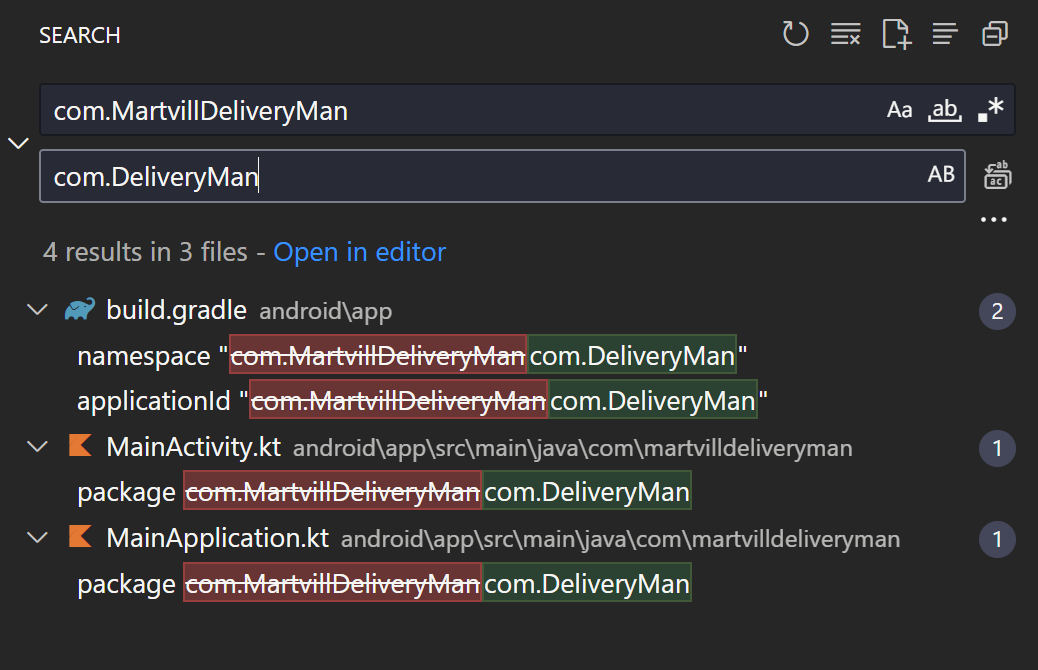Screen dimensions: 1038x670
Task: Click the build.gradle elephant file icon
Action: [80, 310]
